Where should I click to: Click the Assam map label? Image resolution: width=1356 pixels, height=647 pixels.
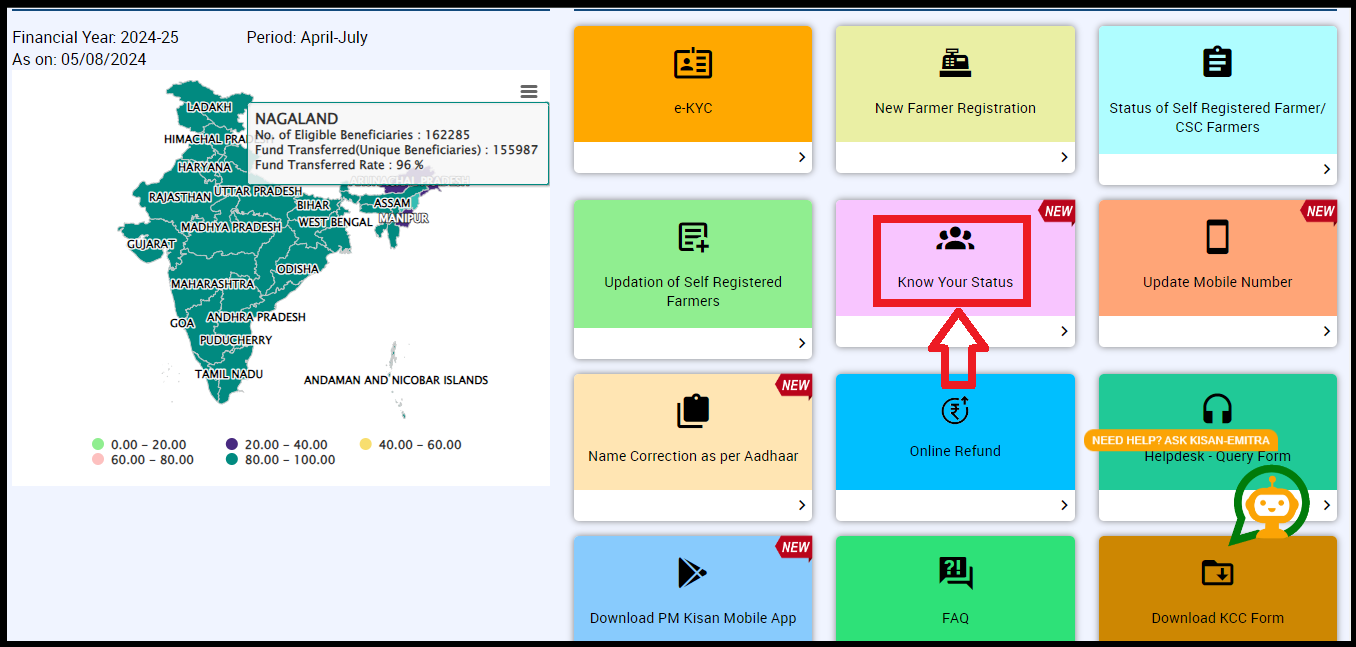[392, 204]
